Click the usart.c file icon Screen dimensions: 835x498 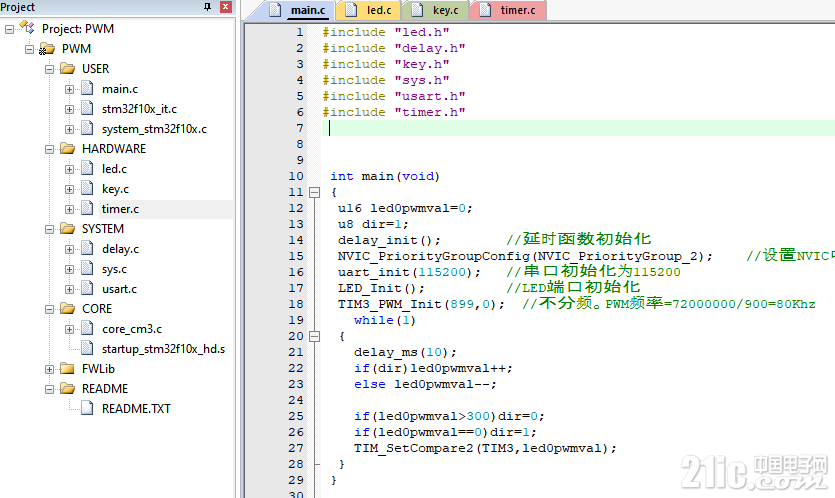click(x=87, y=288)
